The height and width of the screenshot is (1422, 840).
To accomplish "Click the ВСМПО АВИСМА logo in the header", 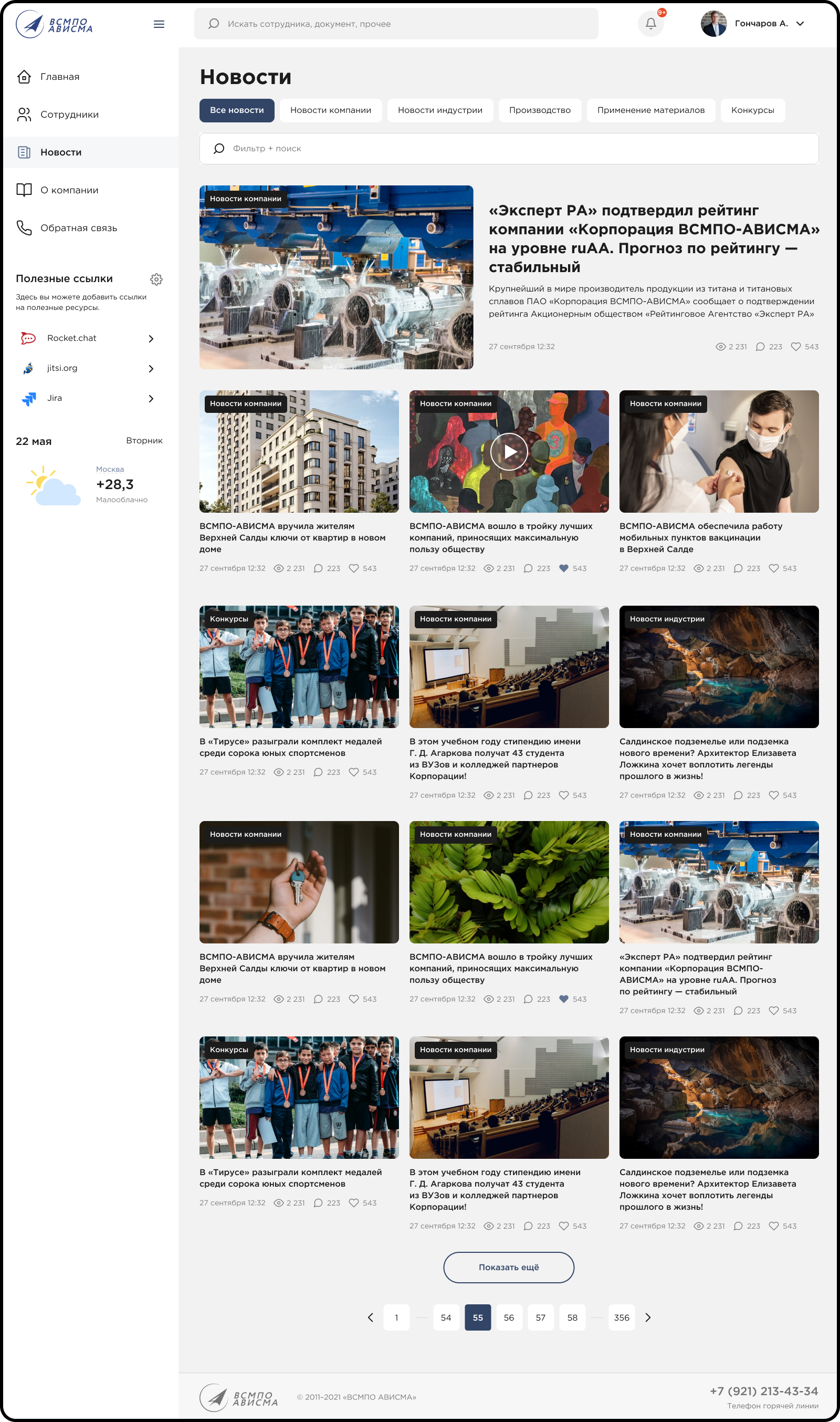I will 55,24.
